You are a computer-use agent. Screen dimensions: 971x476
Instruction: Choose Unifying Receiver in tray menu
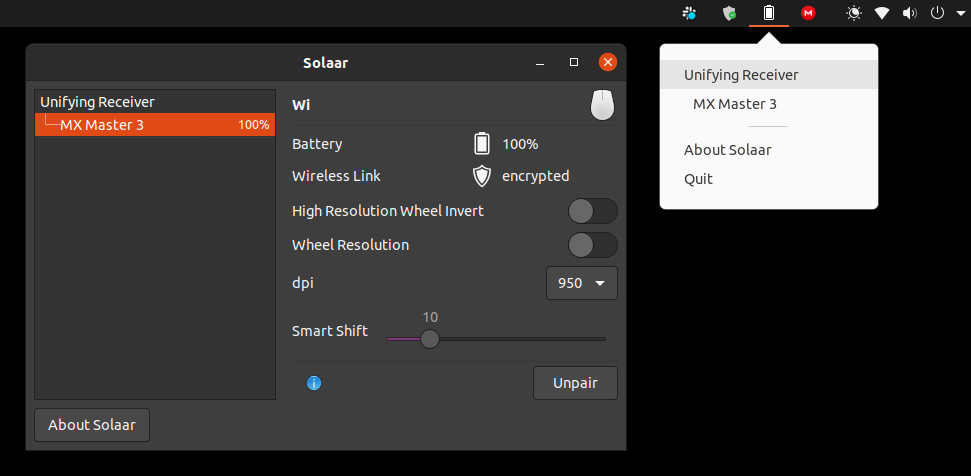point(769,75)
